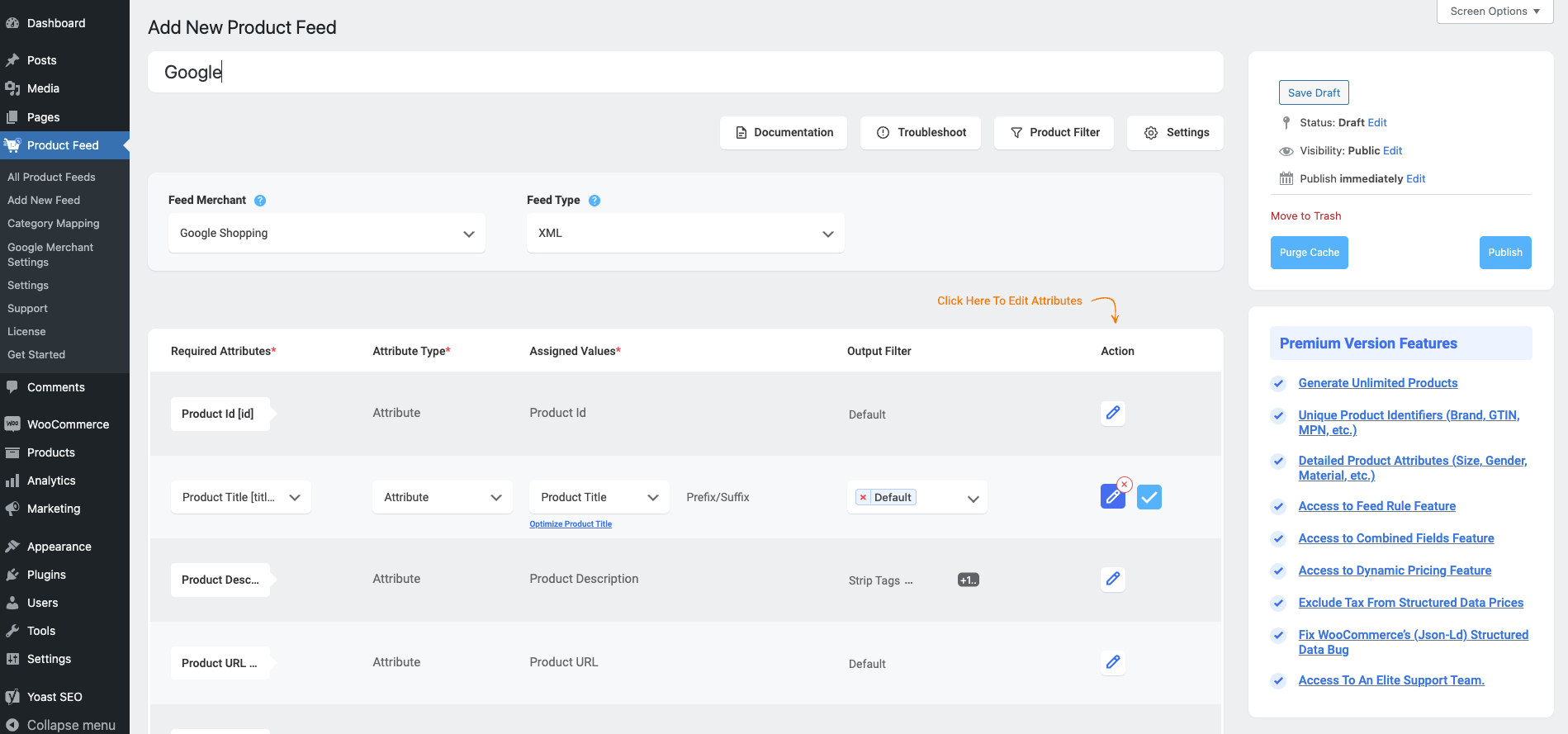Image resolution: width=1568 pixels, height=734 pixels.
Task: Edit the Public visibility link
Action: pos(1392,150)
